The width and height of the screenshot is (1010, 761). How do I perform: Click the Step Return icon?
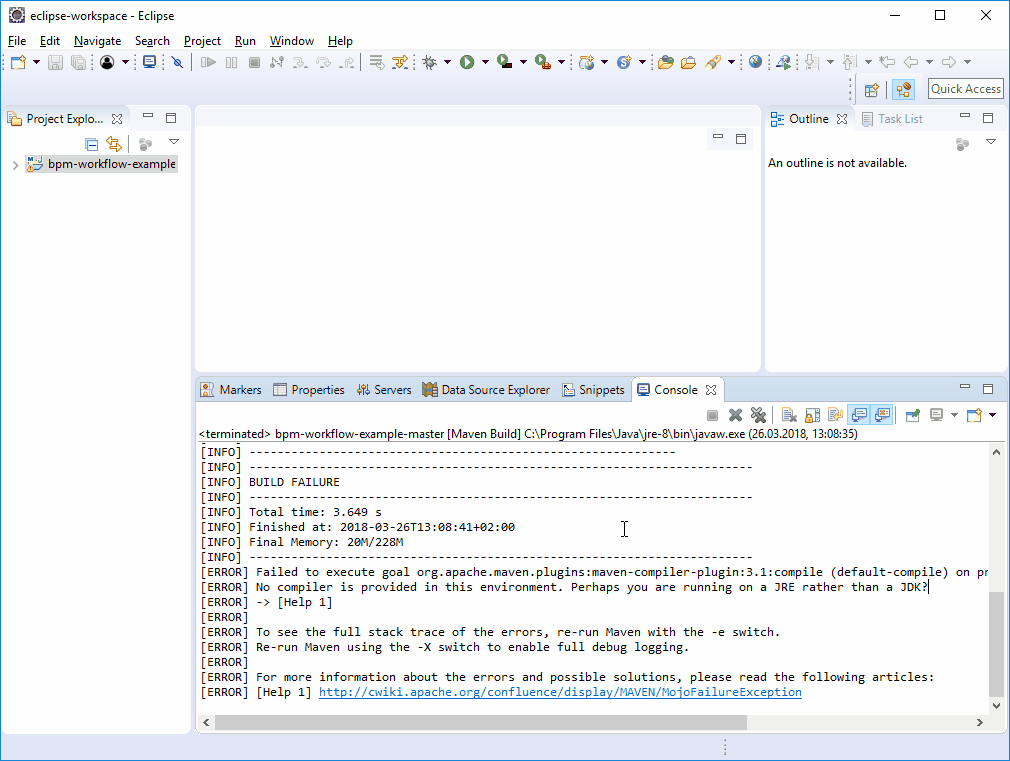(x=347, y=62)
